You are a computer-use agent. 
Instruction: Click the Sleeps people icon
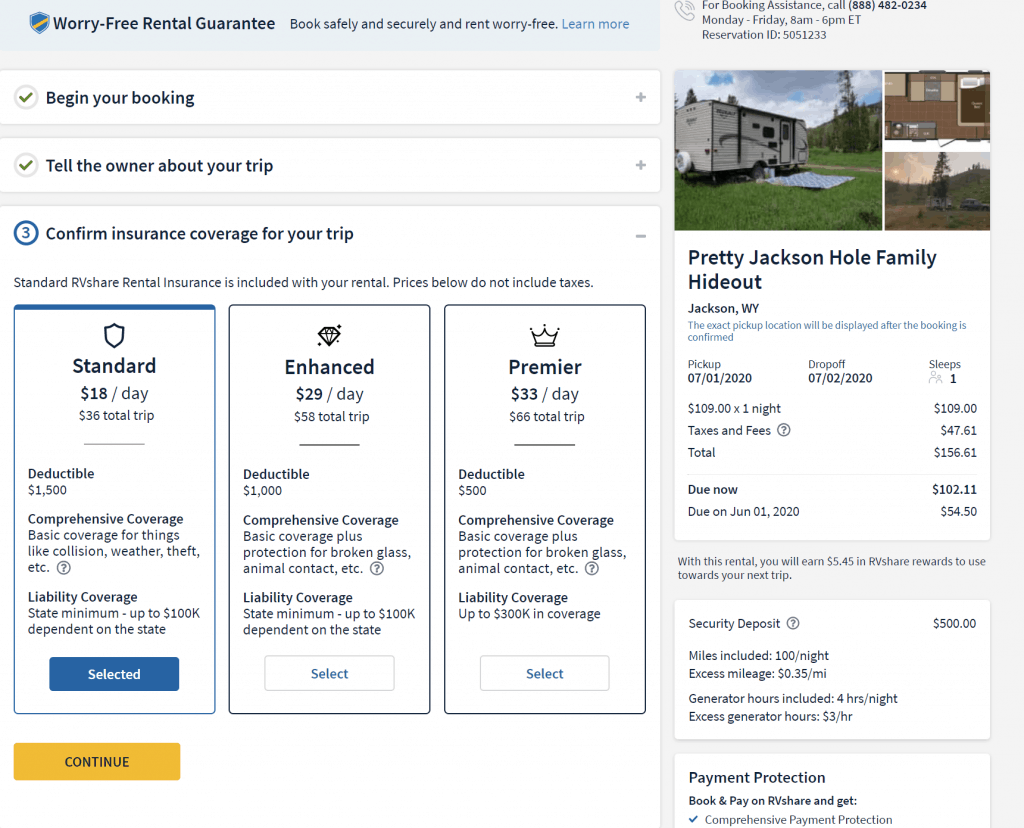pyautogui.click(x=936, y=378)
